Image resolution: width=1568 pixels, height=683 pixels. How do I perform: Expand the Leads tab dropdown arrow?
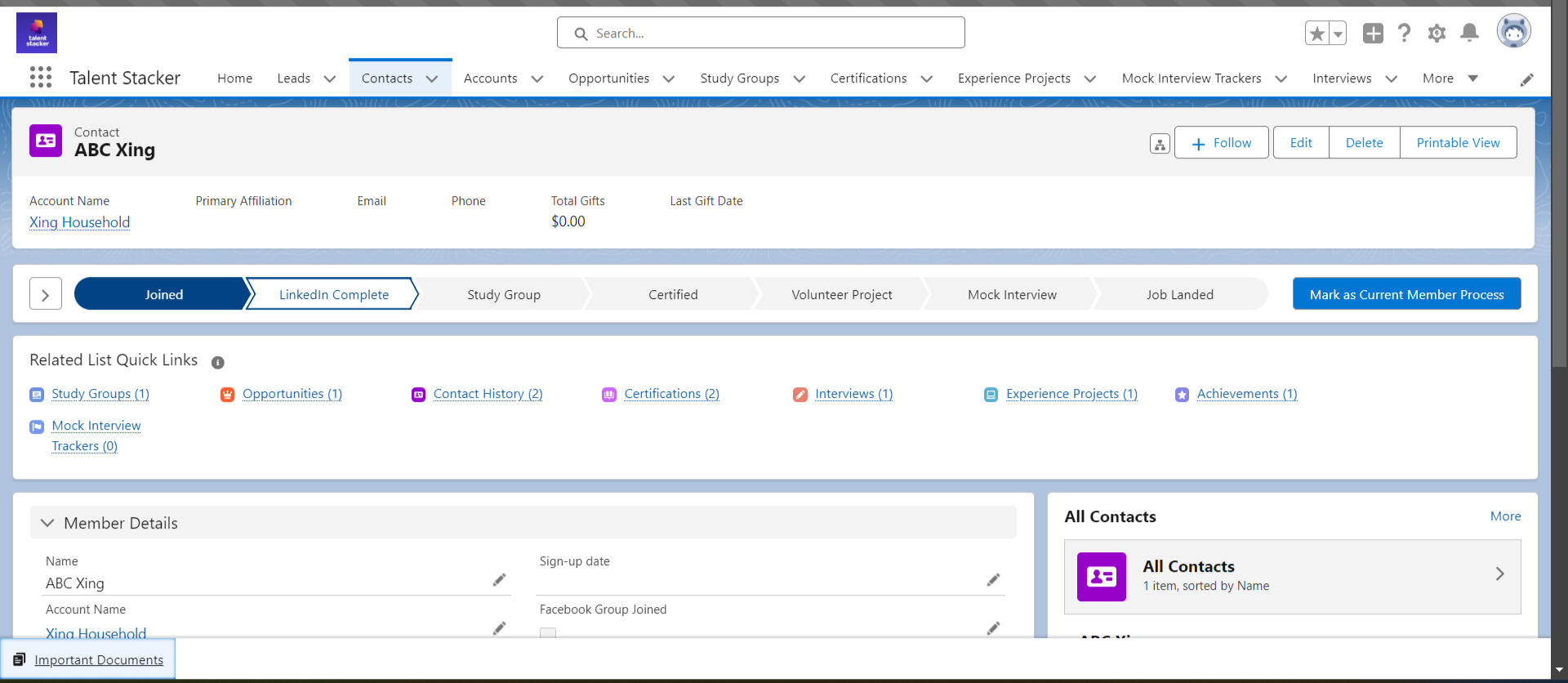coord(330,79)
